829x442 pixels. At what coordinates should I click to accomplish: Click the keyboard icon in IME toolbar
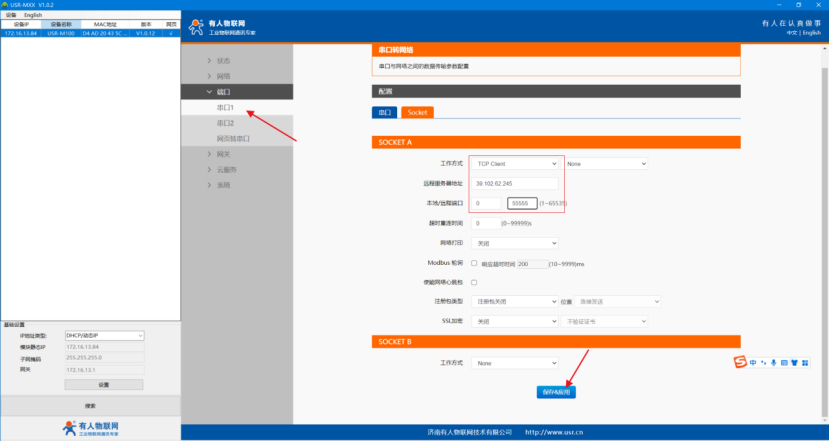click(x=783, y=362)
